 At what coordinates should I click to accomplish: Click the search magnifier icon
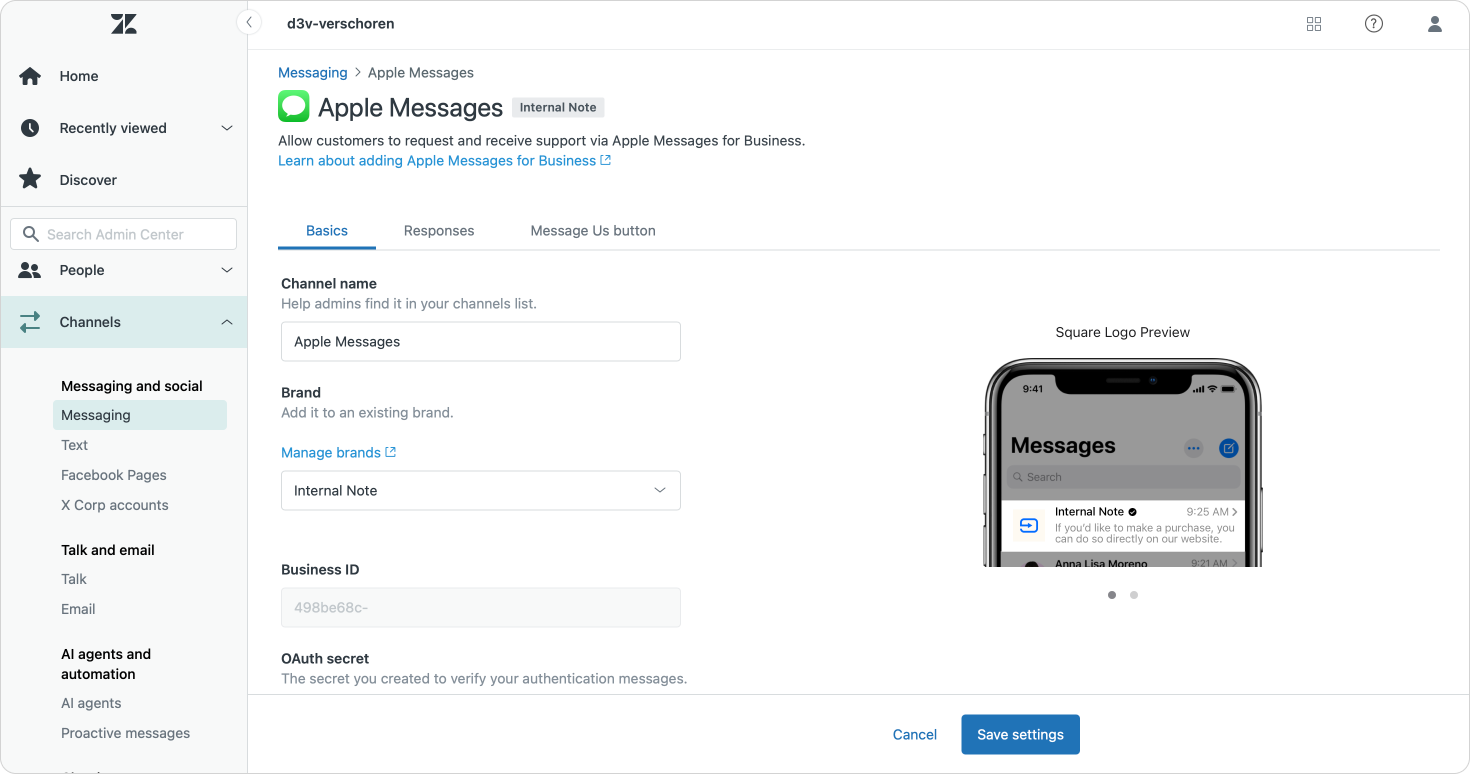30,234
